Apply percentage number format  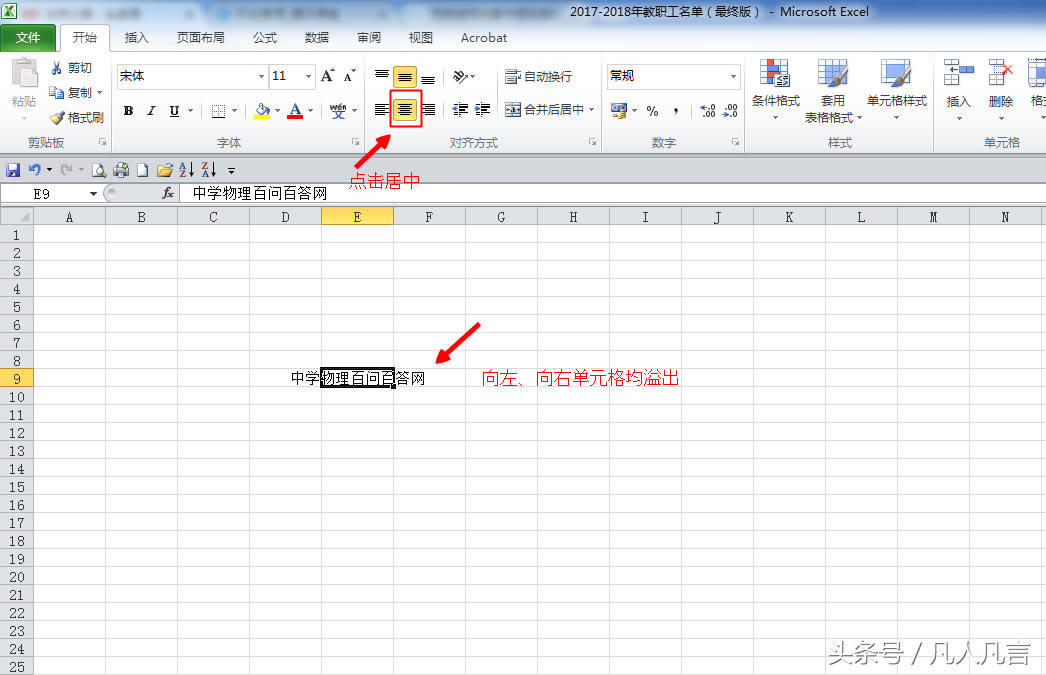pyautogui.click(x=652, y=110)
